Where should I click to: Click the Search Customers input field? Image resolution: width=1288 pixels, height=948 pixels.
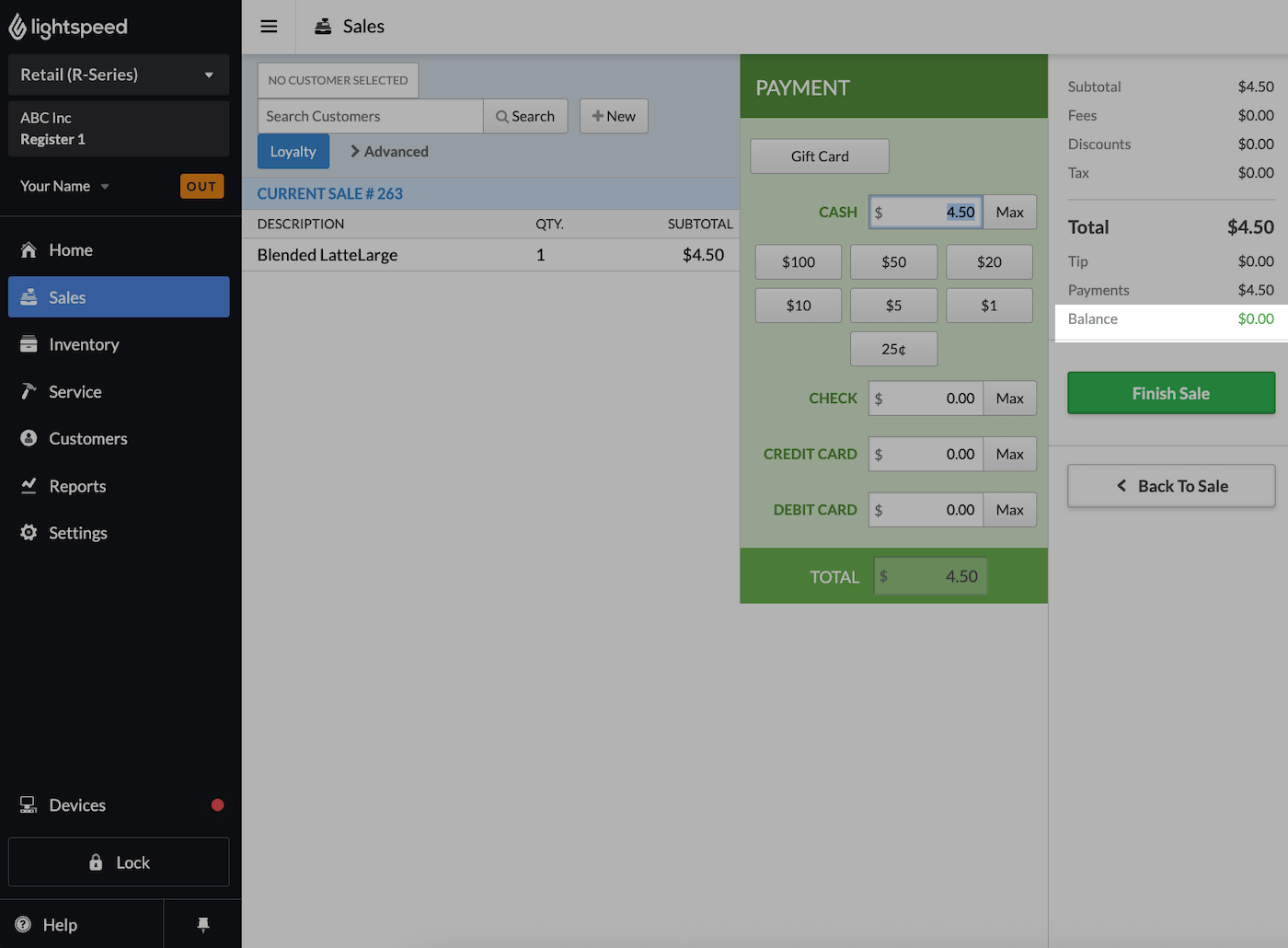[x=370, y=117]
